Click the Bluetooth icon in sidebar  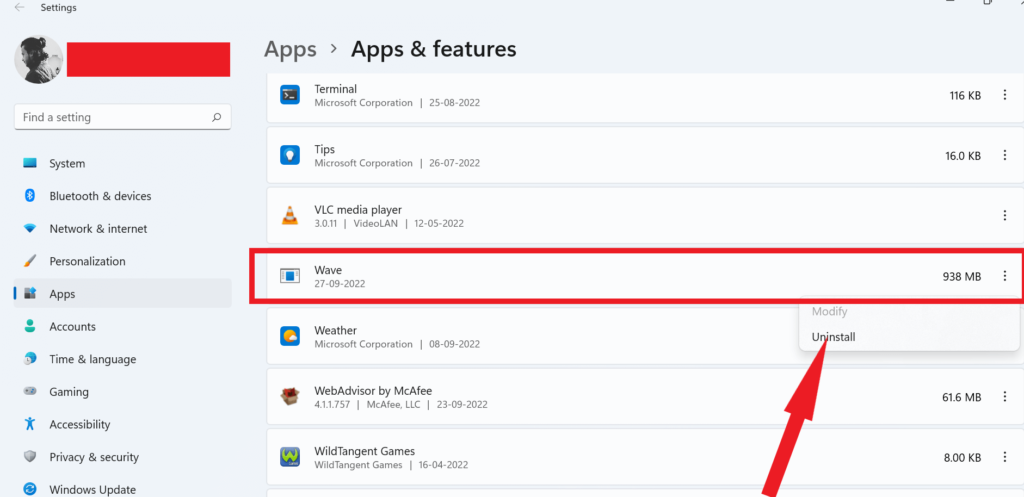(29, 195)
